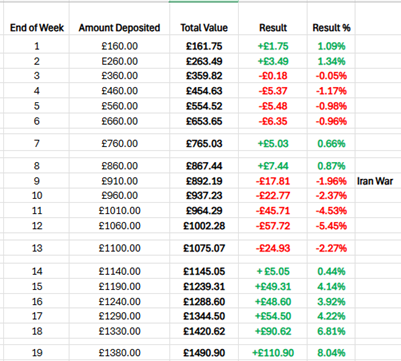Screen dimensions: 401x361
Task: Select the -£57.72 result cell
Action: [x=273, y=226]
